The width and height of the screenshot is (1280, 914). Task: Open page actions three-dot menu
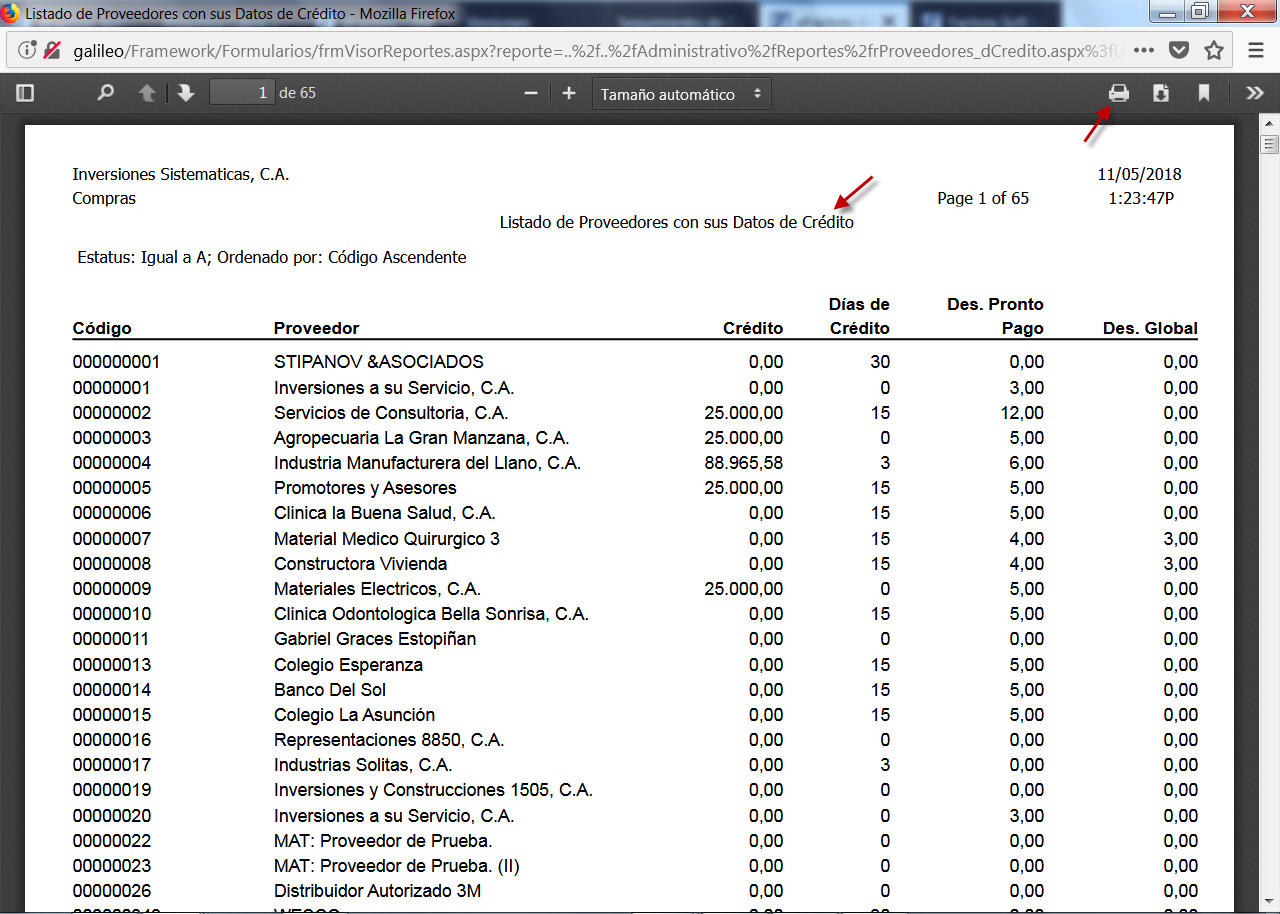tap(1144, 50)
